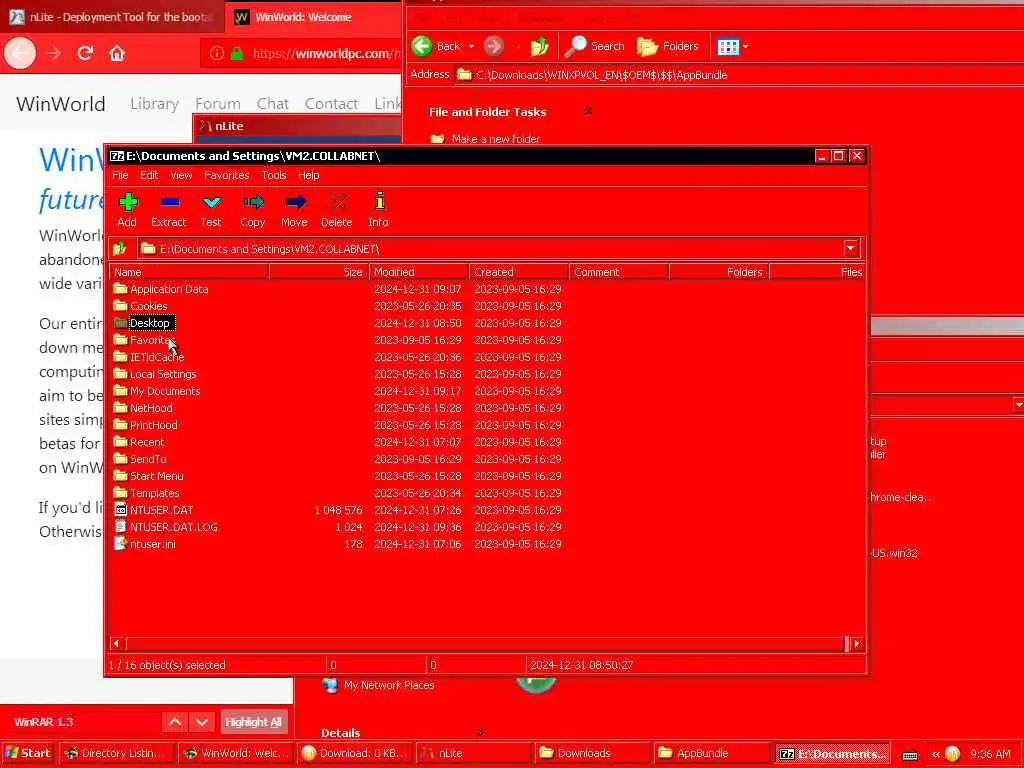Image resolution: width=1024 pixels, height=768 pixels.
Task: Click the Copy toolbar icon
Action: (253, 209)
